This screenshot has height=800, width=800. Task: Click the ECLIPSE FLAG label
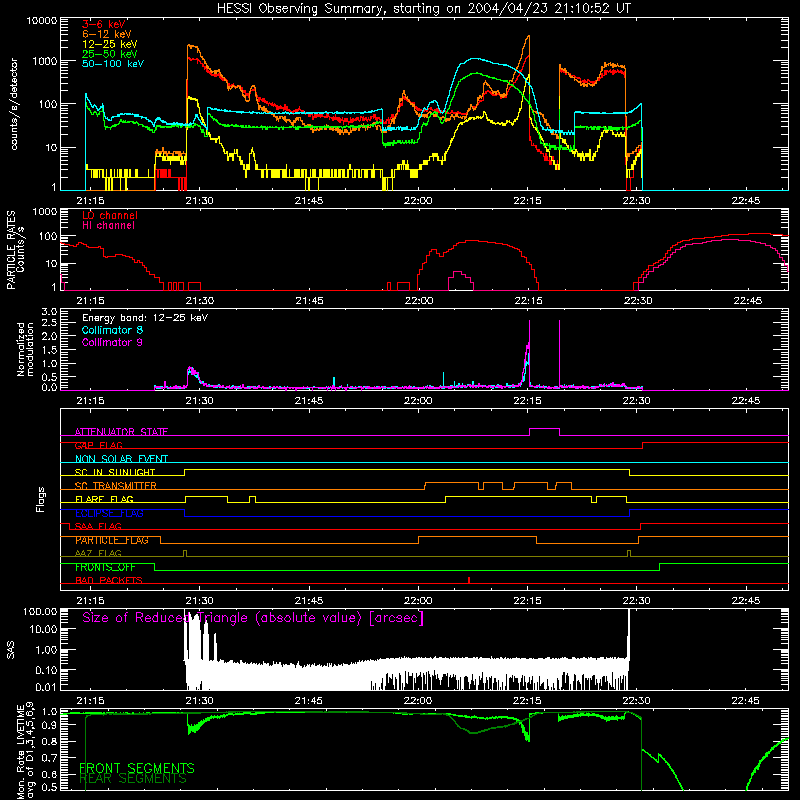click(x=109, y=513)
